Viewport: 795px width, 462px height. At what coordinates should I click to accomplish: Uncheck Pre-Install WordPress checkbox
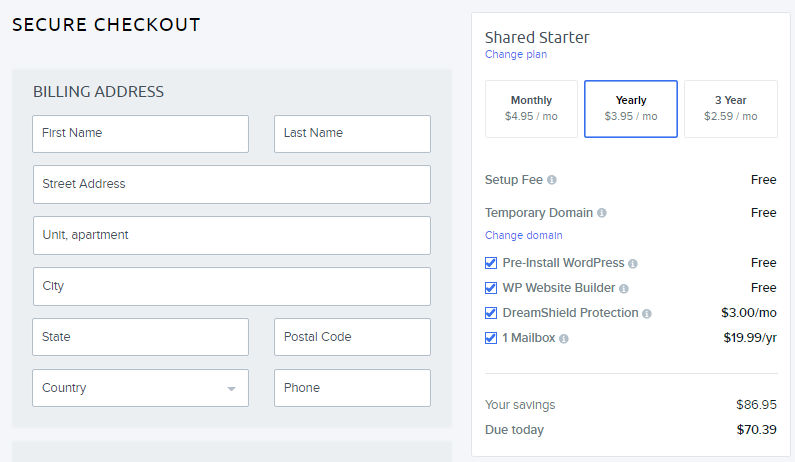click(491, 263)
